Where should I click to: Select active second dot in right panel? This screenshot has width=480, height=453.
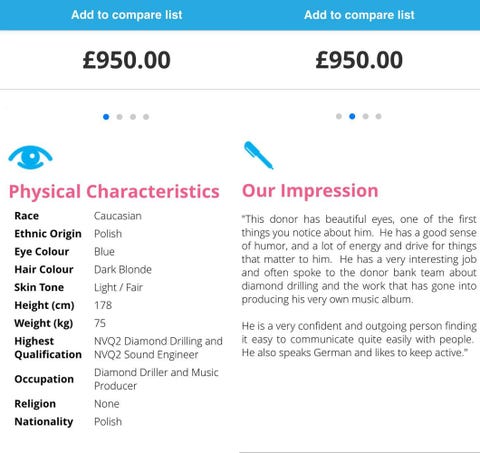[x=352, y=116]
